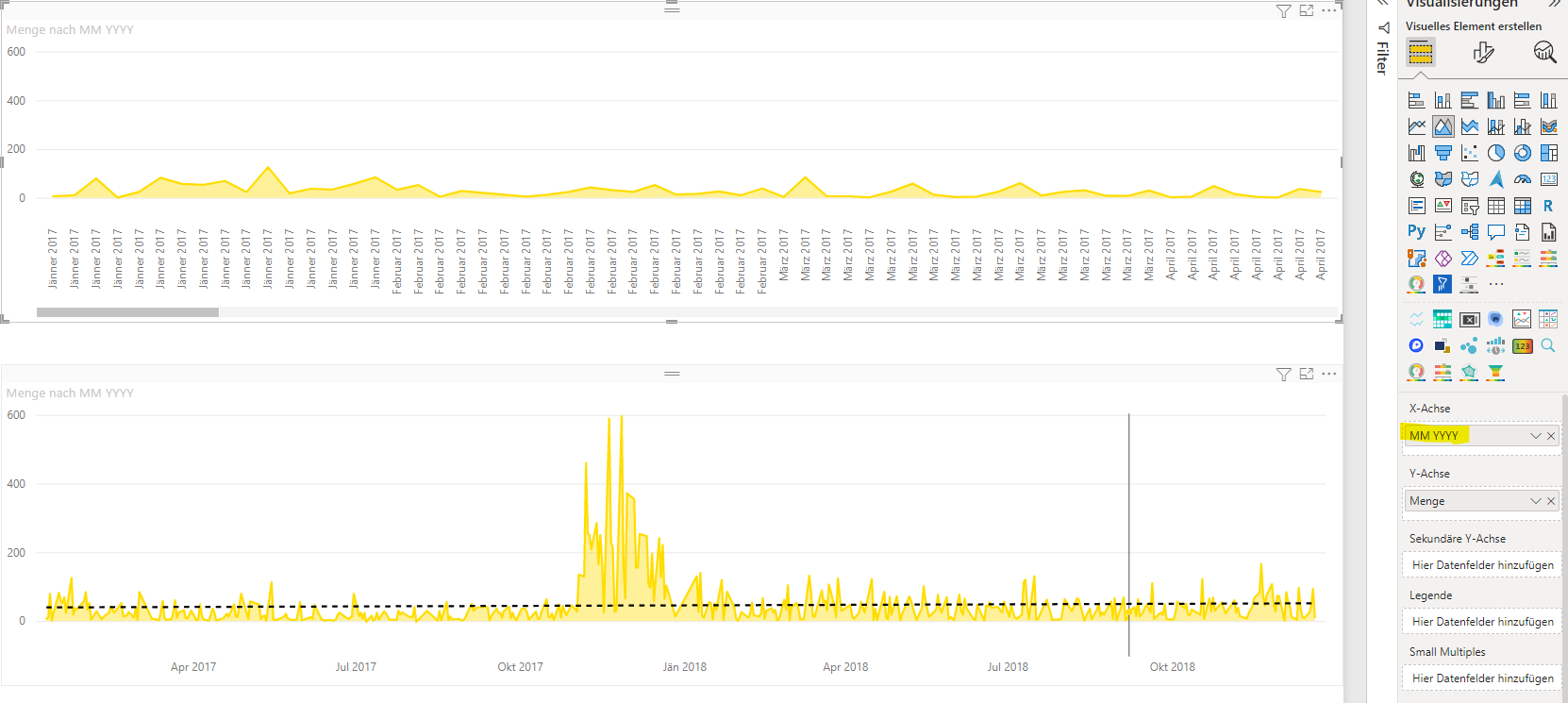Select the matrix visual icon
This screenshot has width=1568, height=703.
[1523, 206]
